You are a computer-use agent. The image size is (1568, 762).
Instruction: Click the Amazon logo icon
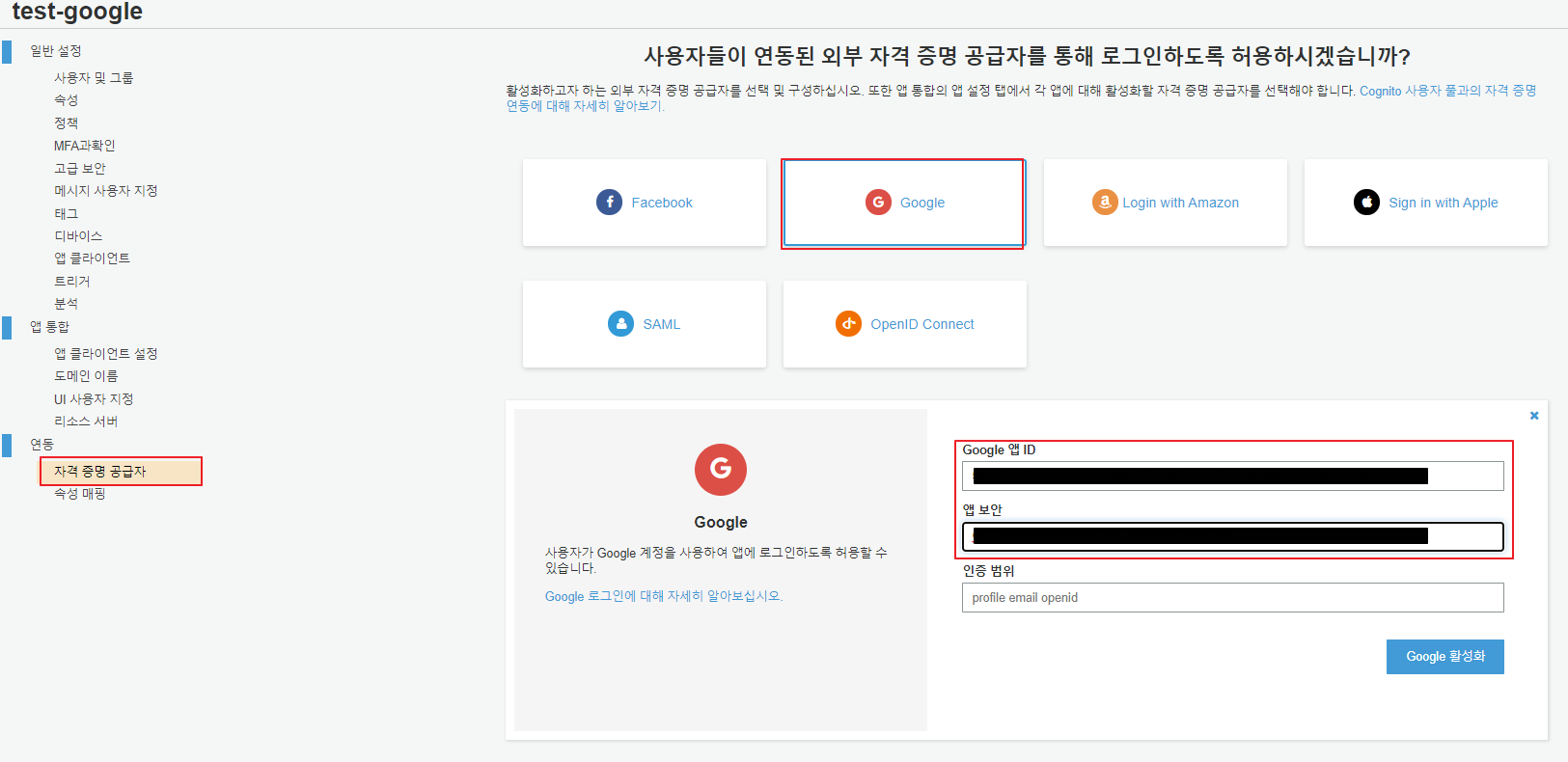pyautogui.click(x=1105, y=203)
